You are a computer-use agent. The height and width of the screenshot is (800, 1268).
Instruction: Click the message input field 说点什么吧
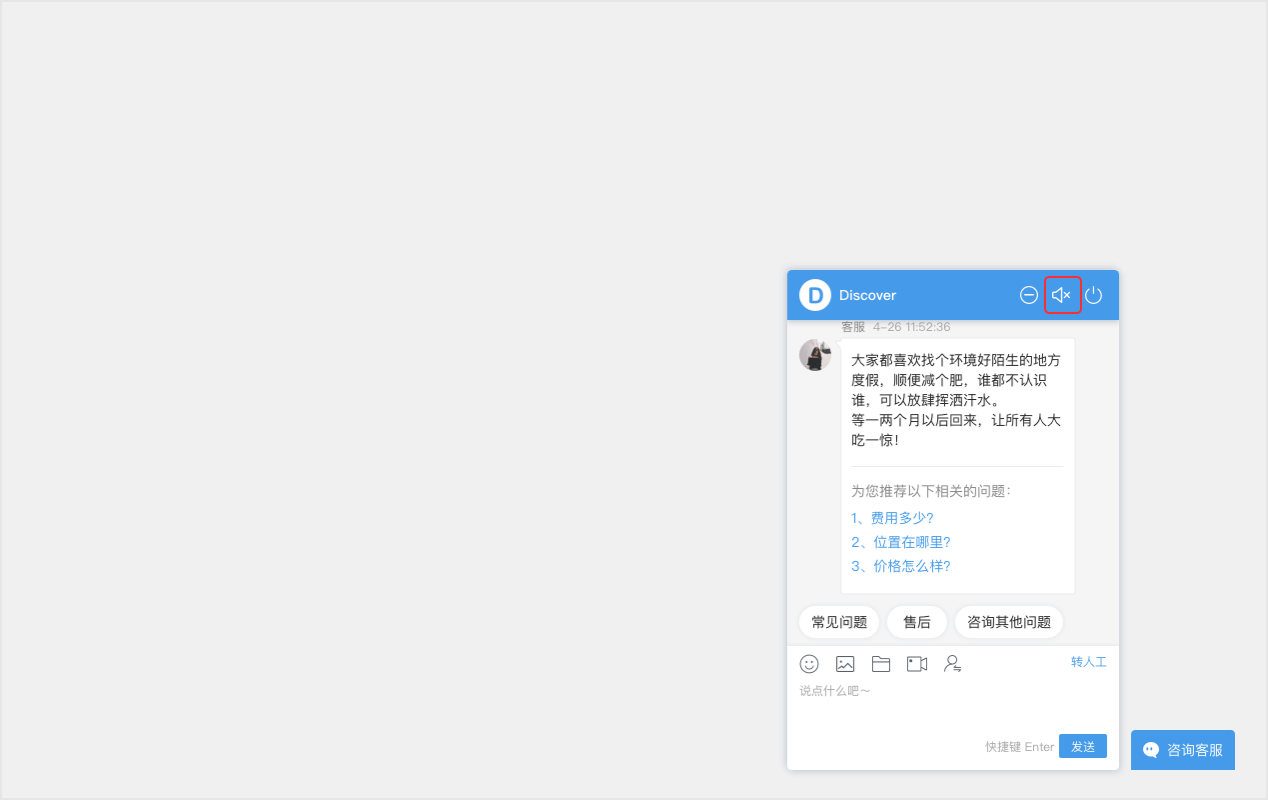point(952,705)
